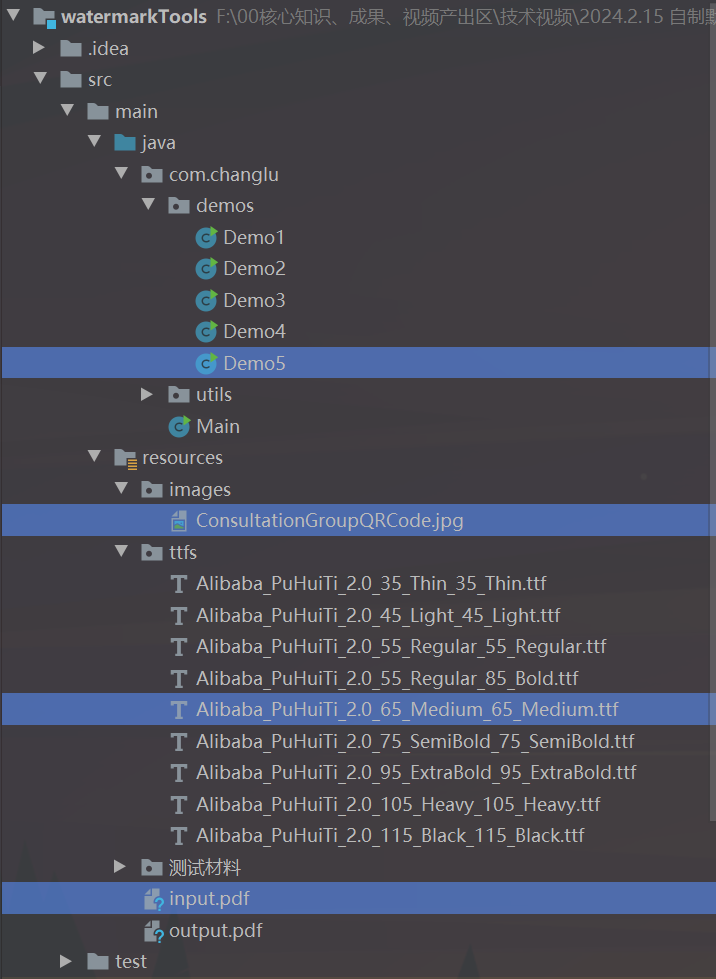Expand the .idea folder
This screenshot has width=716, height=979.
[x=39, y=47]
